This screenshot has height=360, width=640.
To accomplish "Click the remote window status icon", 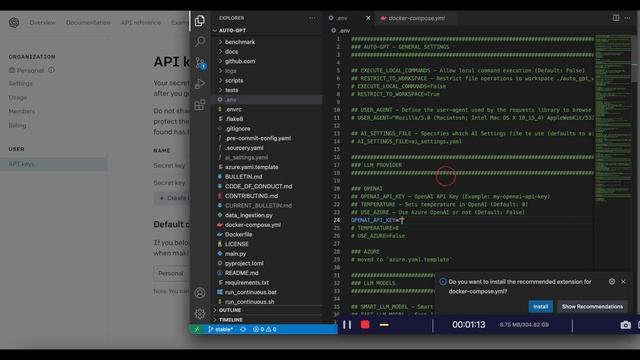I will pyautogui.click(x=197, y=329).
